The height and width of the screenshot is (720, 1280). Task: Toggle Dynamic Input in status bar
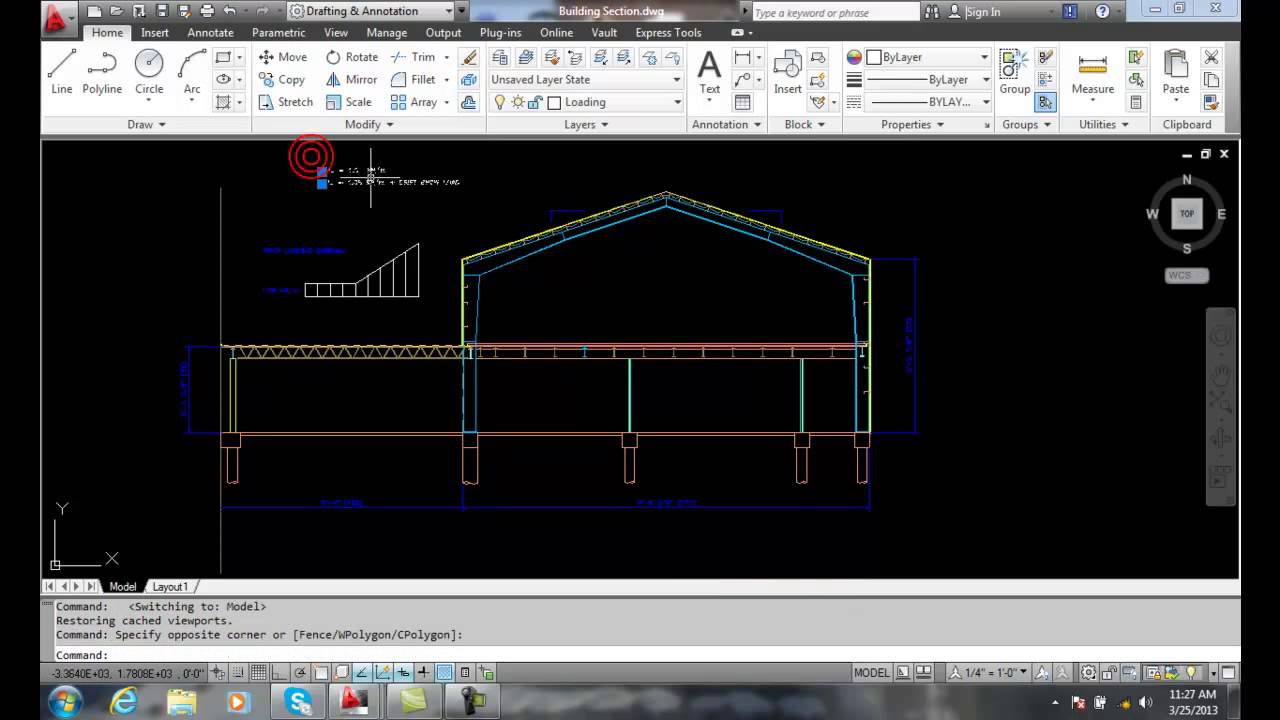point(403,673)
